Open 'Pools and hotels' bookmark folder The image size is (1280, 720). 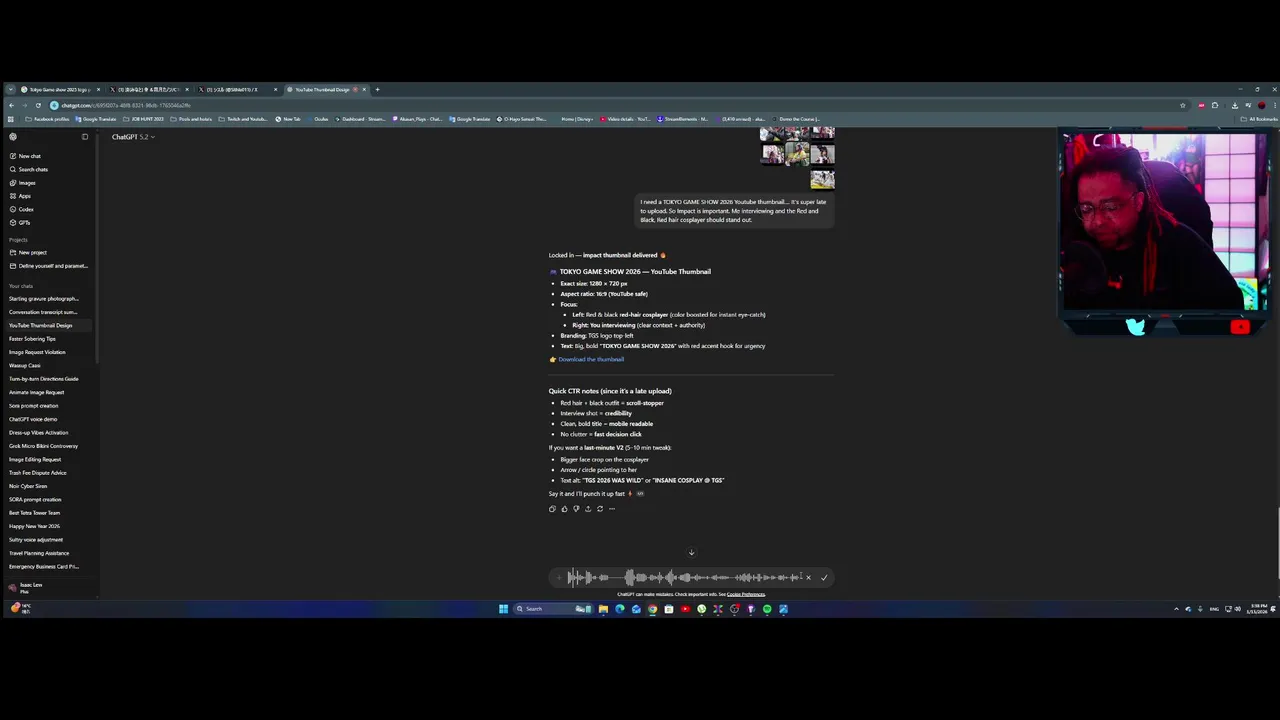[x=193, y=119]
